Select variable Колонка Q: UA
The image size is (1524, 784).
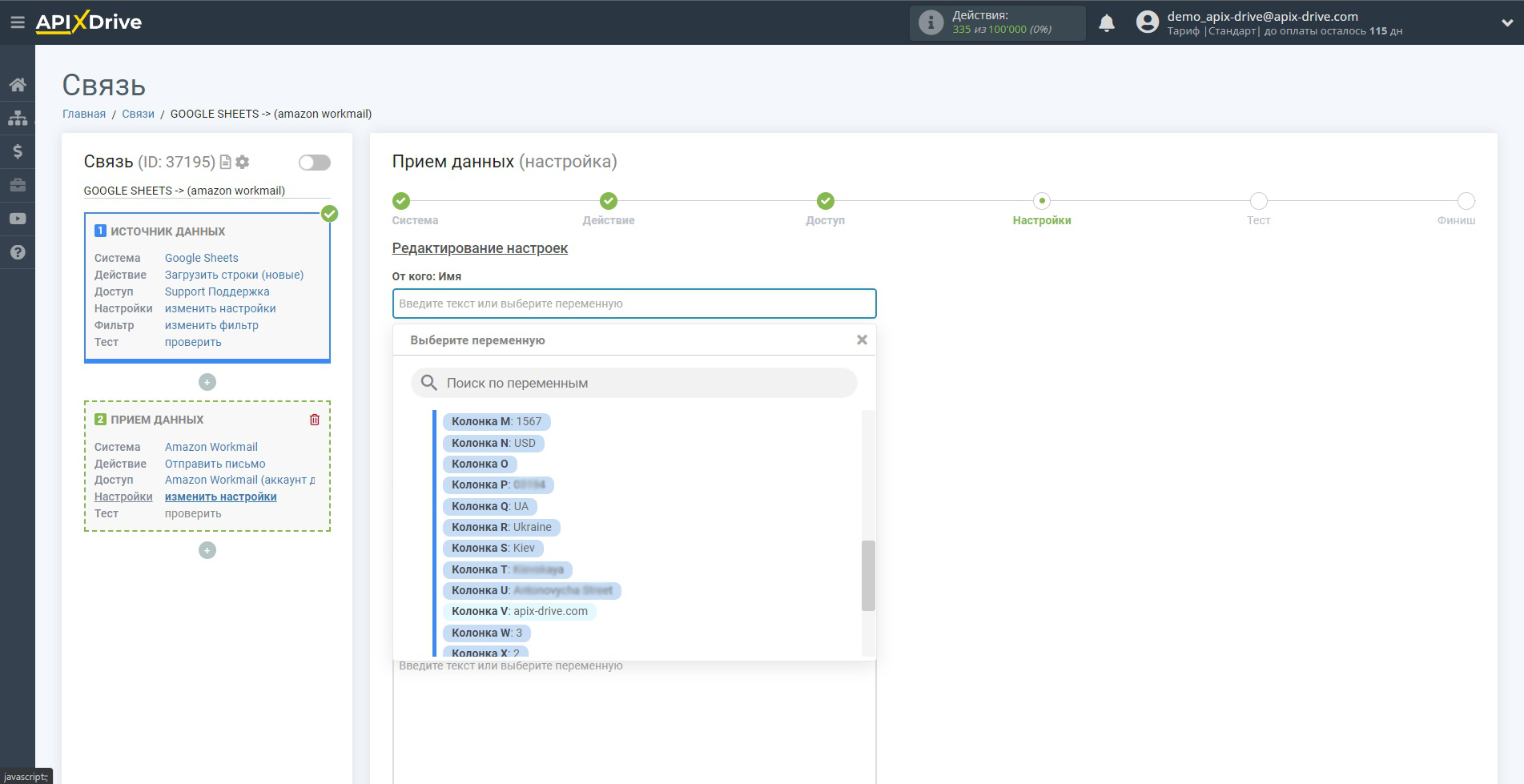pyautogui.click(x=490, y=506)
